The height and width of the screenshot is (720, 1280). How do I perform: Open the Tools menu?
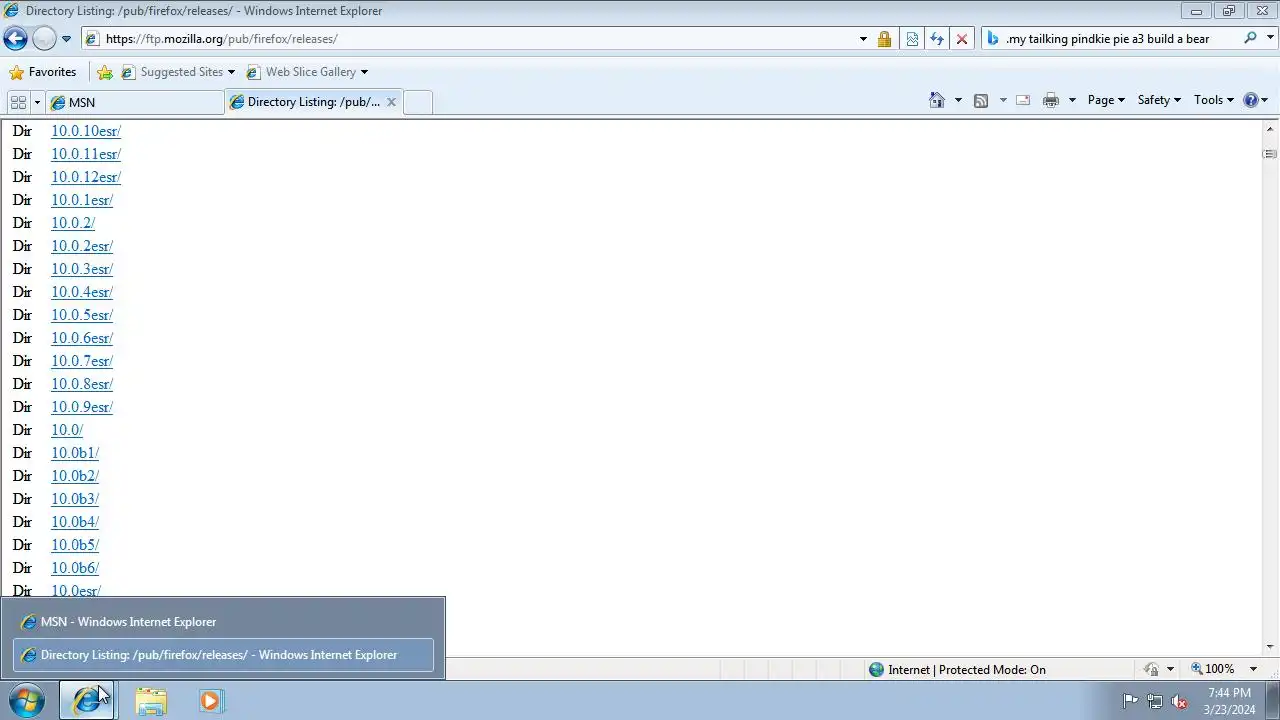click(1214, 100)
